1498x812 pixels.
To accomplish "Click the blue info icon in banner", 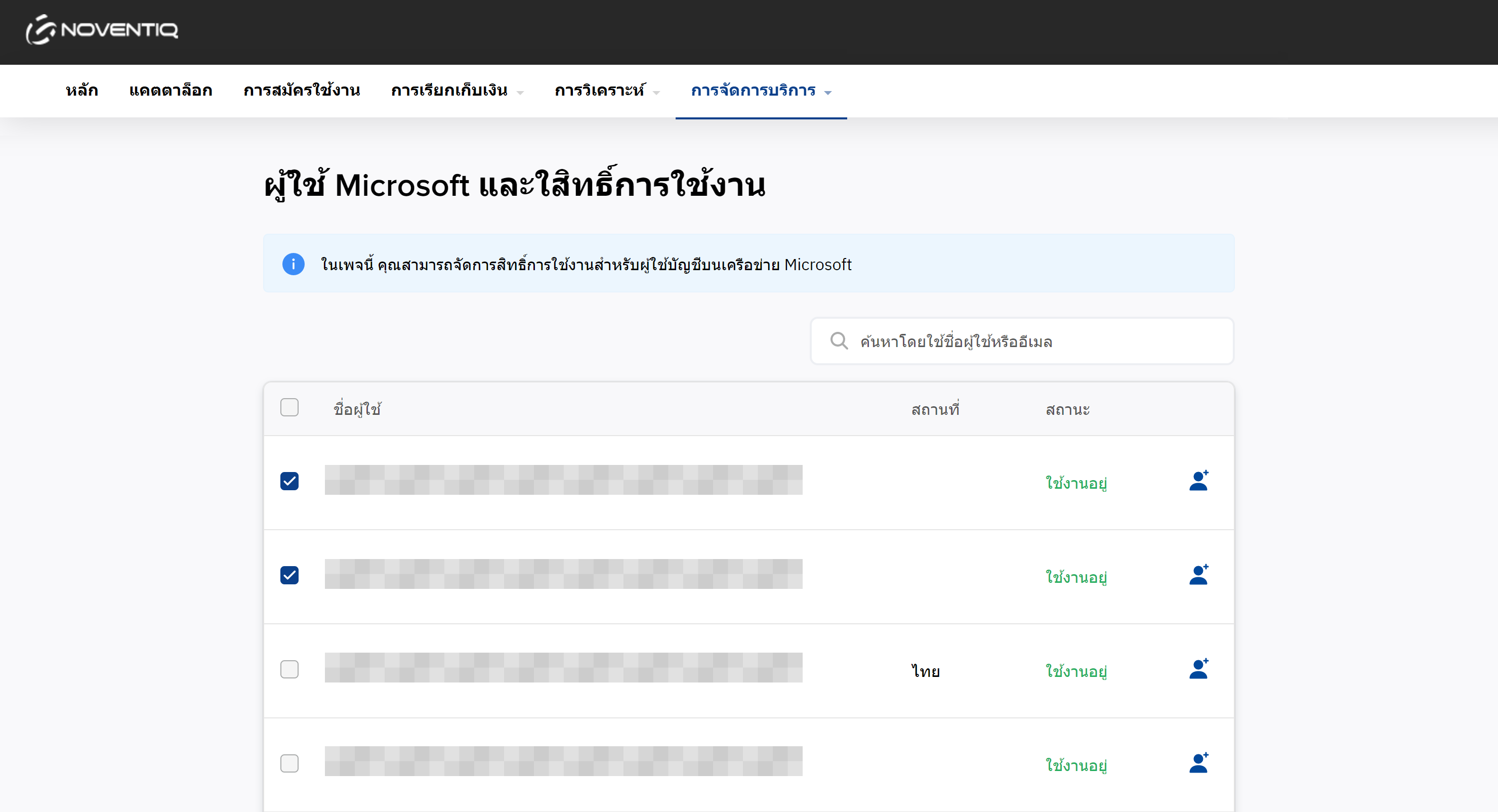I will [x=293, y=265].
